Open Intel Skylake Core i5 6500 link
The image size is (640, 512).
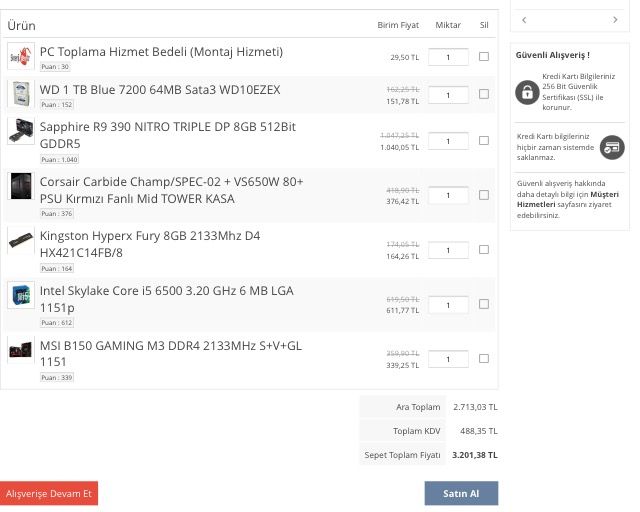[167, 299]
